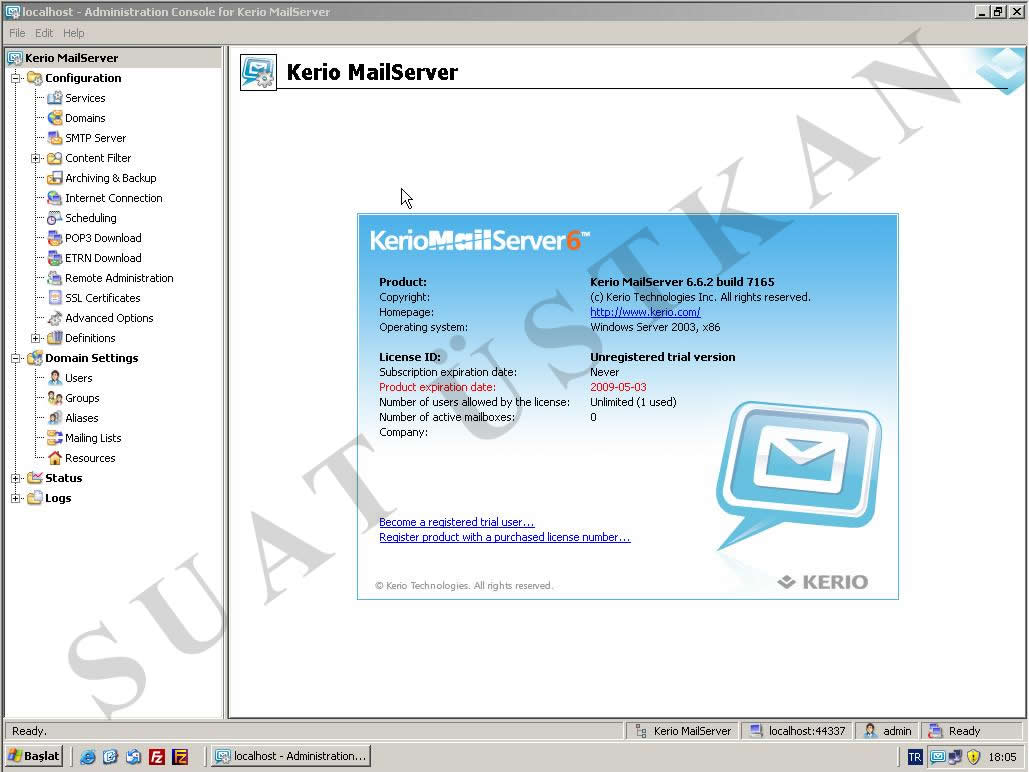Select Mailing Lists tree item text
The height and width of the screenshot is (772, 1029).
tap(93, 439)
